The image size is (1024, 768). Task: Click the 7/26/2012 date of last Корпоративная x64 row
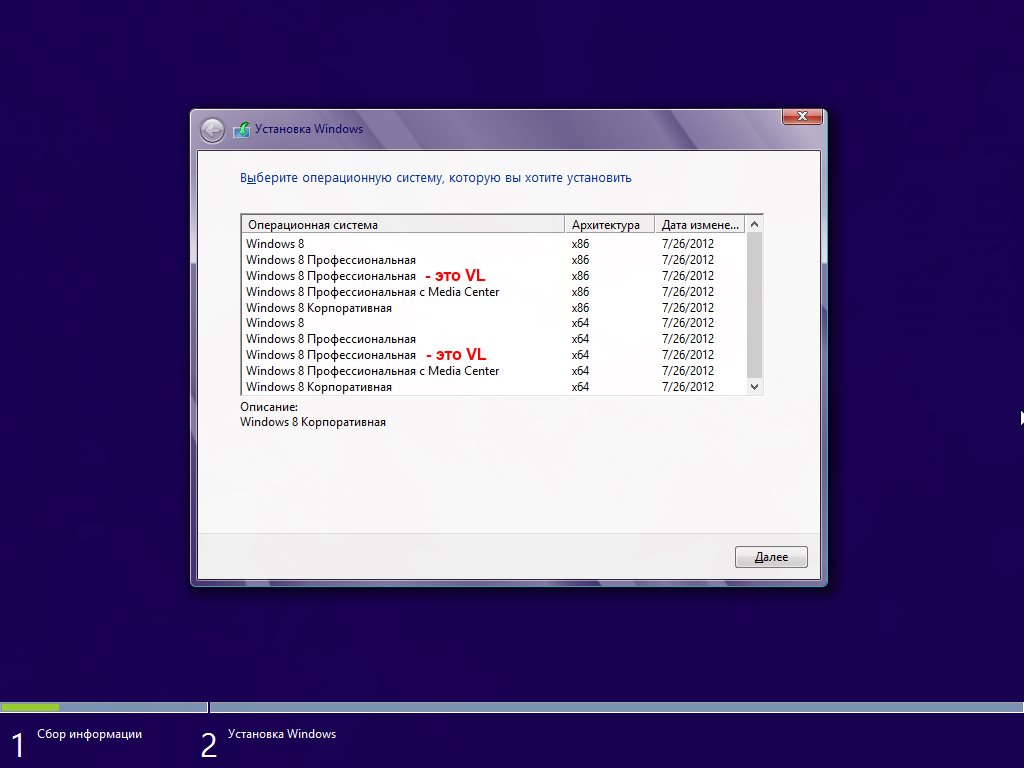tap(688, 387)
